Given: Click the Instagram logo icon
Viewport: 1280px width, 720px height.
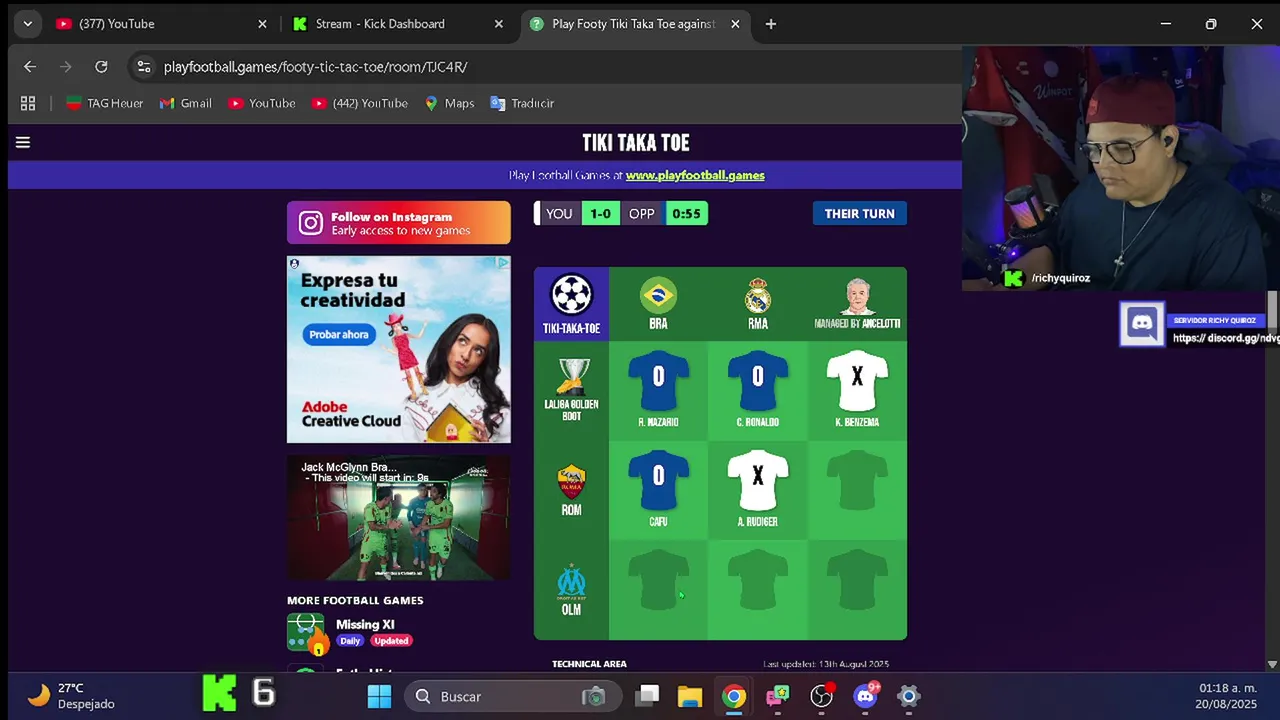Looking at the screenshot, I should (x=311, y=223).
